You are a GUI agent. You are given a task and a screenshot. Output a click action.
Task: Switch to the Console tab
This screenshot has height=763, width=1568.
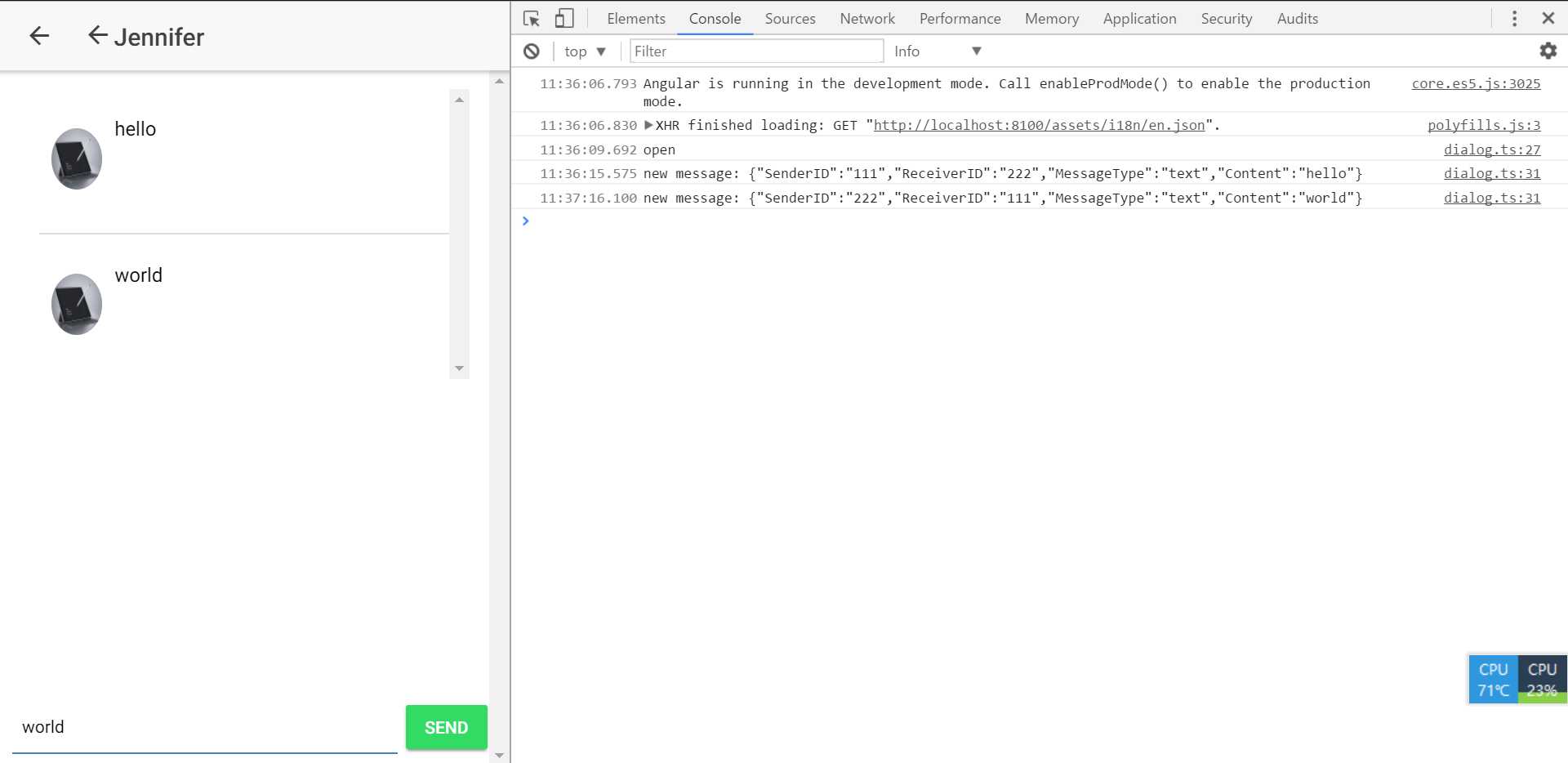click(x=715, y=18)
